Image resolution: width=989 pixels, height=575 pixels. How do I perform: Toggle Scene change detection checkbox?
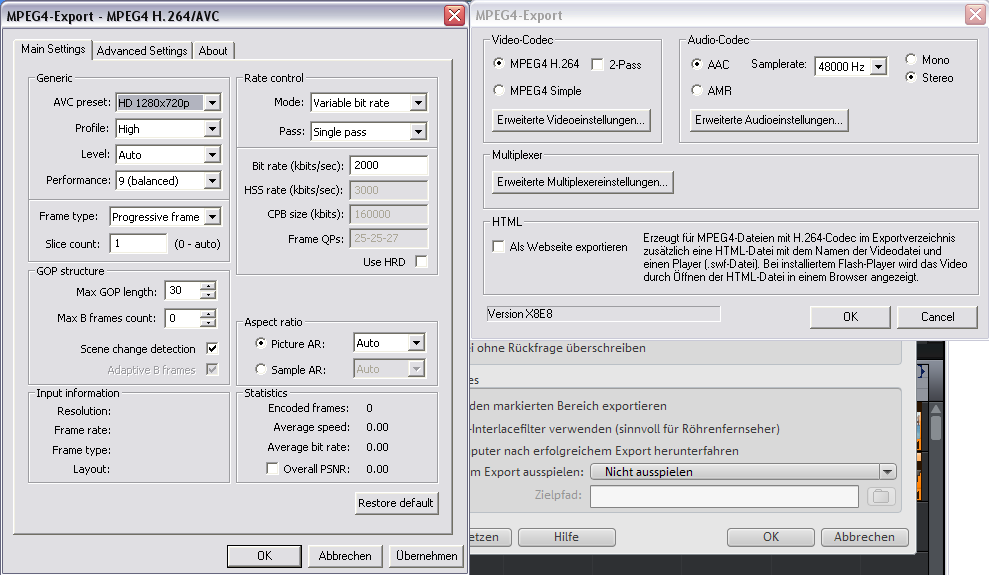212,349
